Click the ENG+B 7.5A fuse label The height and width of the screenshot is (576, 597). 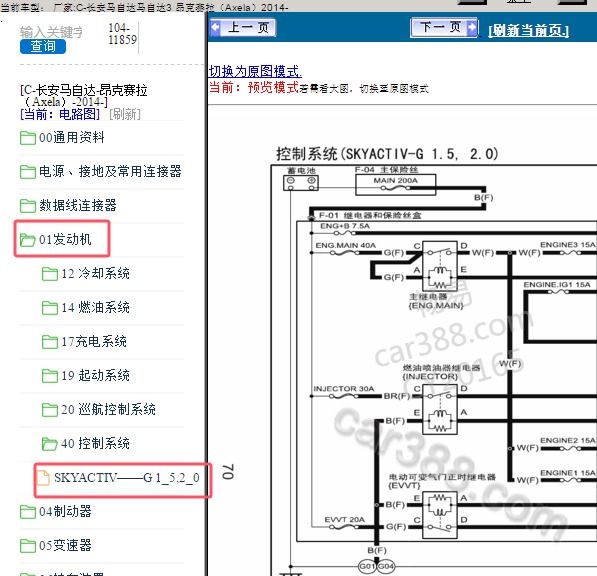[x=345, y=226]
